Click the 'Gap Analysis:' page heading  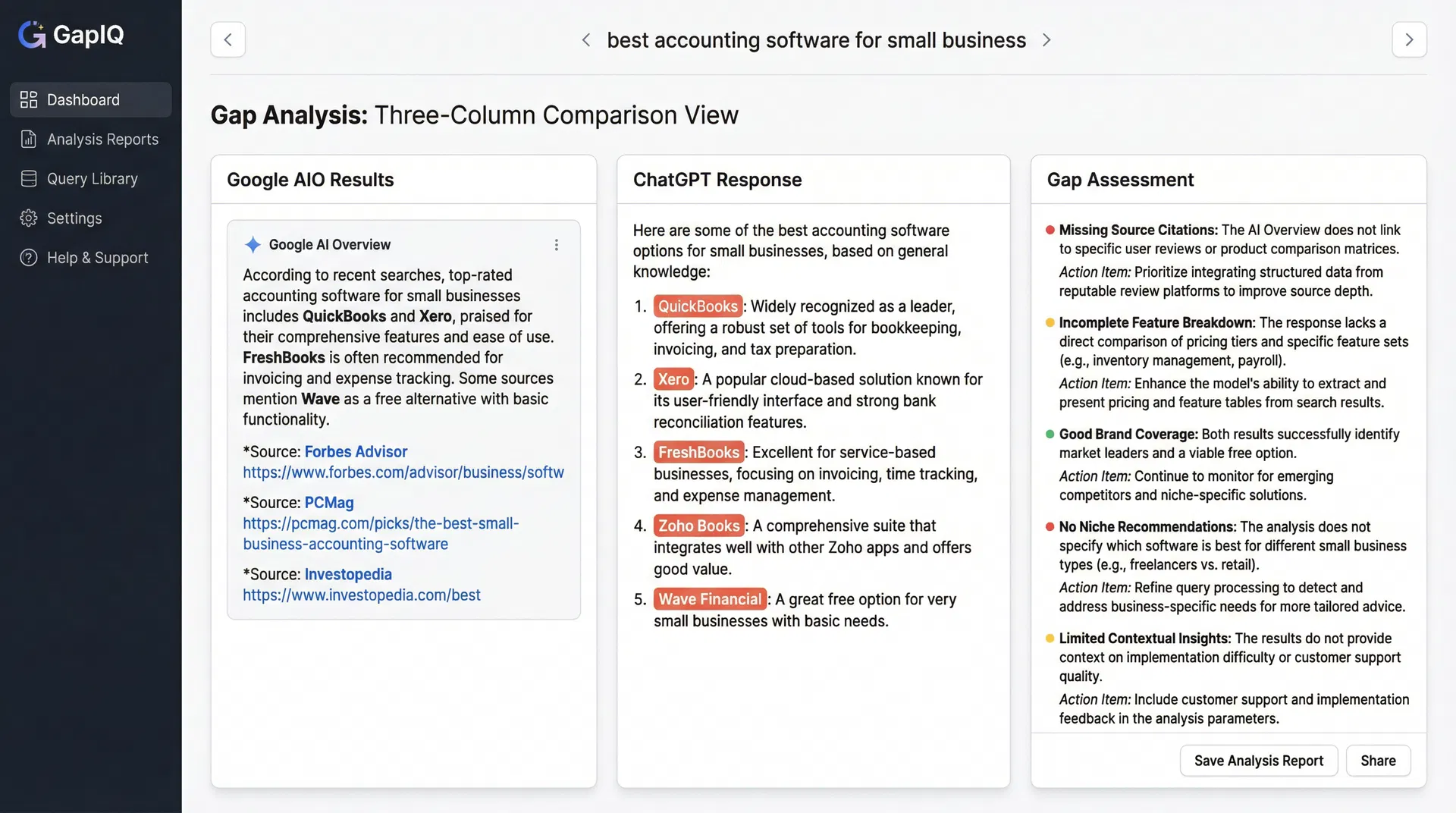pos(289,115)
